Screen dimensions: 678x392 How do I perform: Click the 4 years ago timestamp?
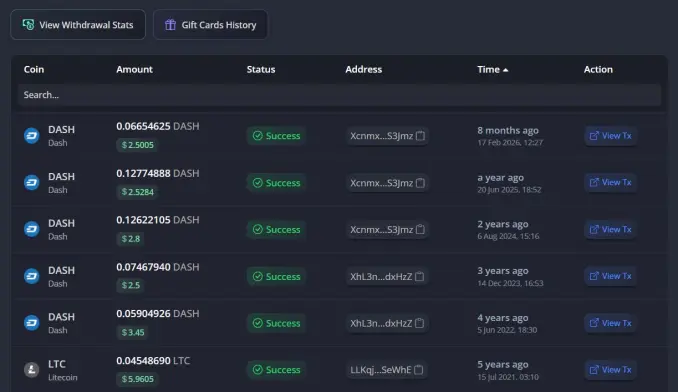click(x=503, y=318)
